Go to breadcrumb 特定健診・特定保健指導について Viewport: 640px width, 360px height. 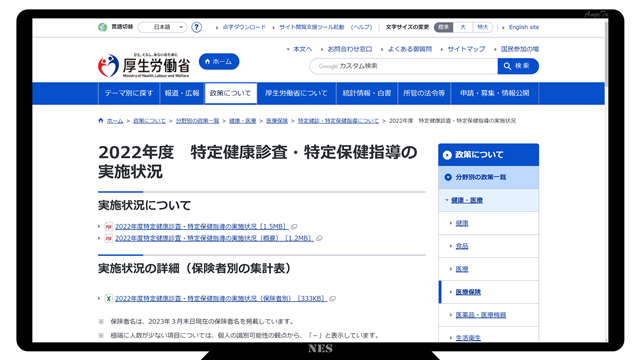[338, 121]
